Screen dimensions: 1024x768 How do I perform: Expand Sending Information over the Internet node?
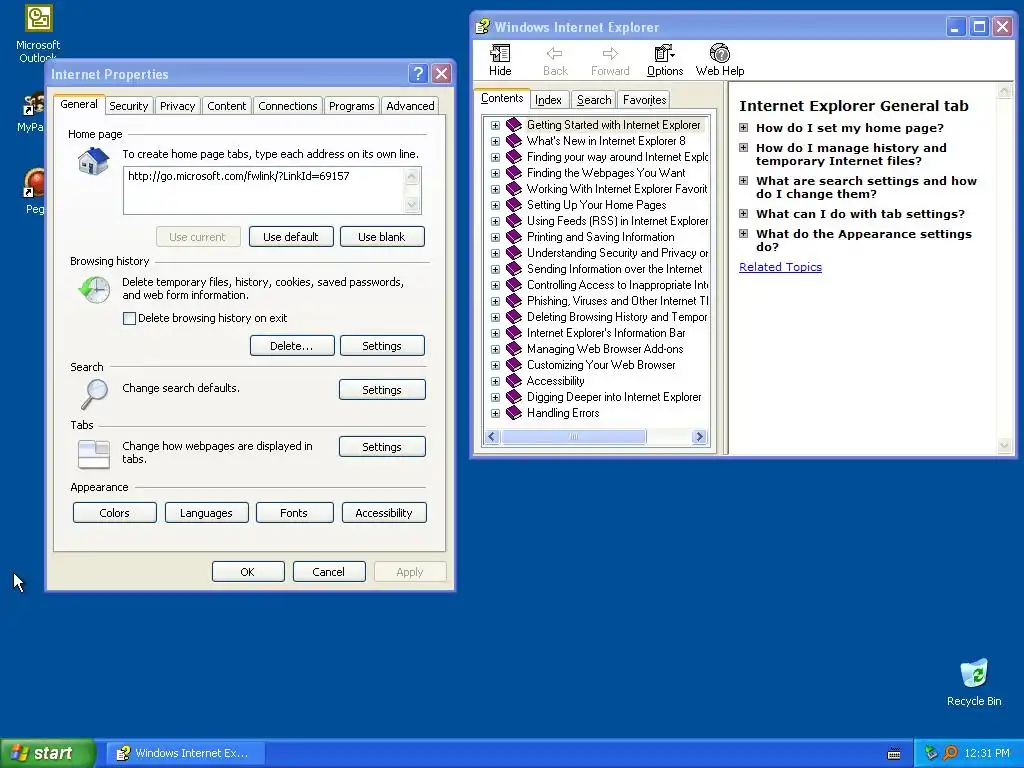tap(495, 269)
